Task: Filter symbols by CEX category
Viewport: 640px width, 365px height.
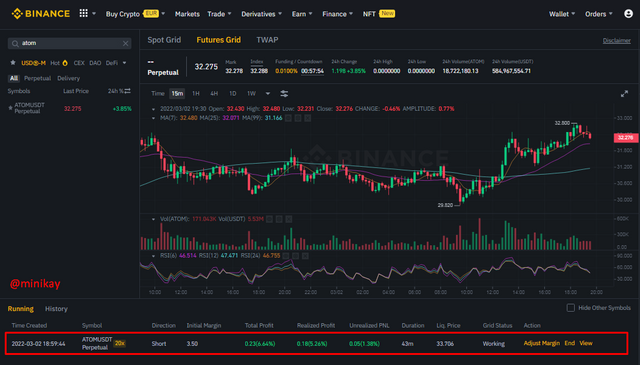Action: [79, 63]
